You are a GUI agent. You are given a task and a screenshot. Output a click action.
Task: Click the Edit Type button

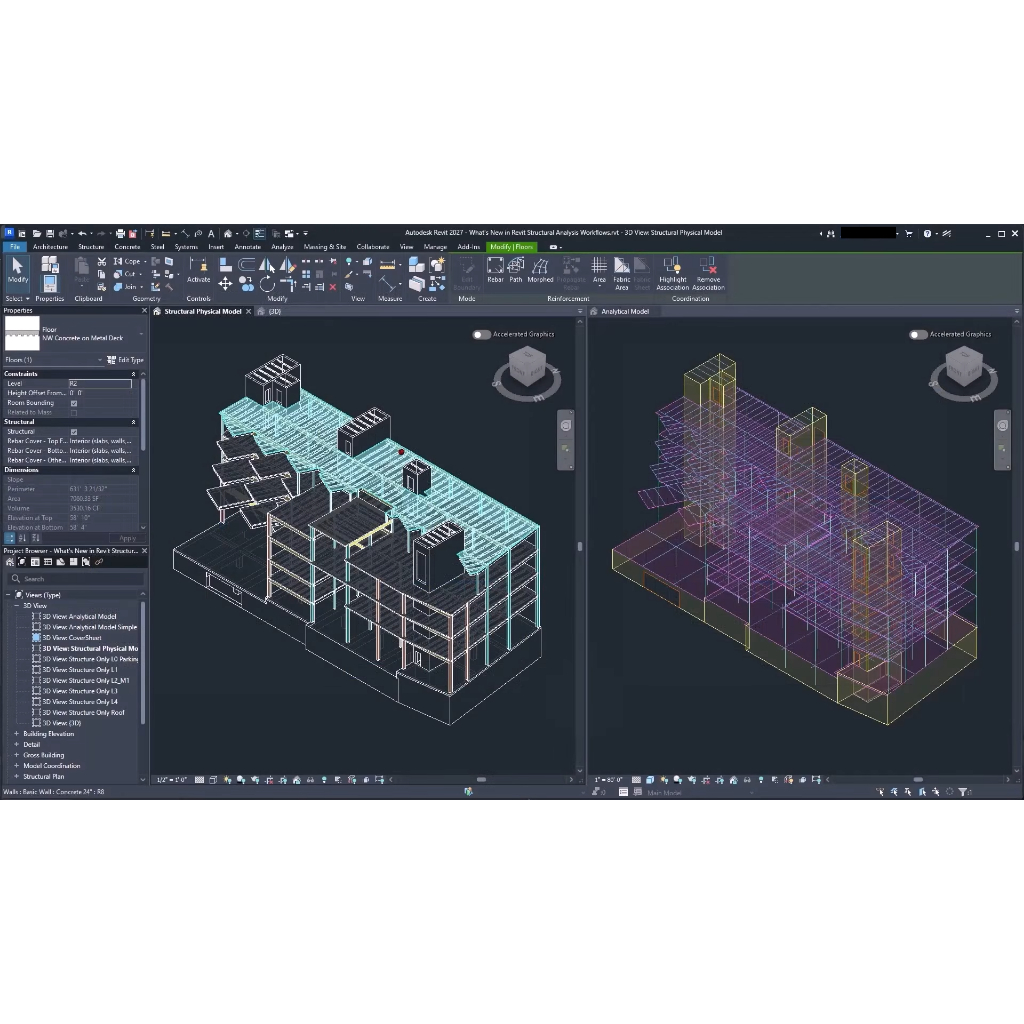pos(125,360)
